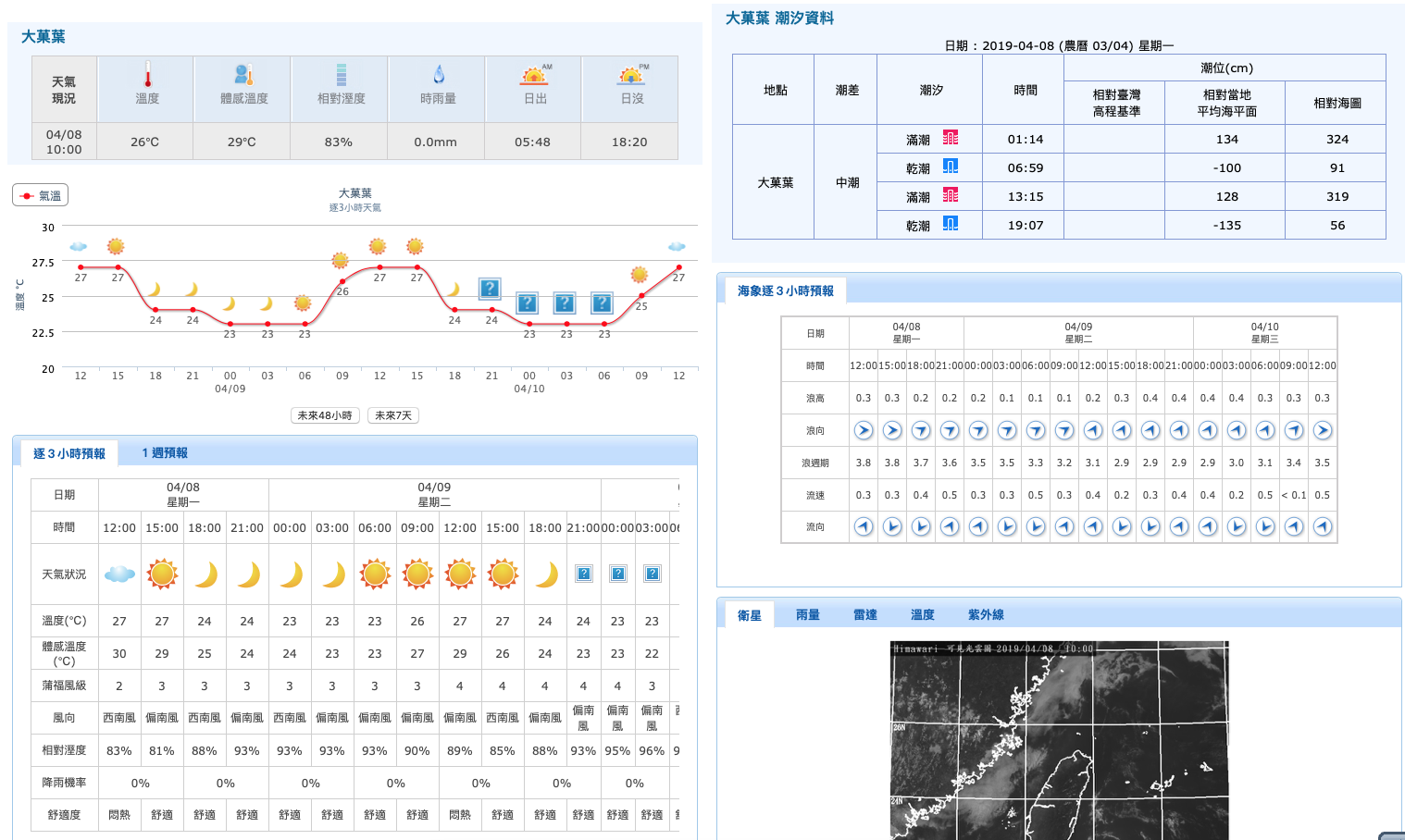Click the 舒適度 row label
1405x840 pixels.
pyautogui.click(x=64, y=815)
